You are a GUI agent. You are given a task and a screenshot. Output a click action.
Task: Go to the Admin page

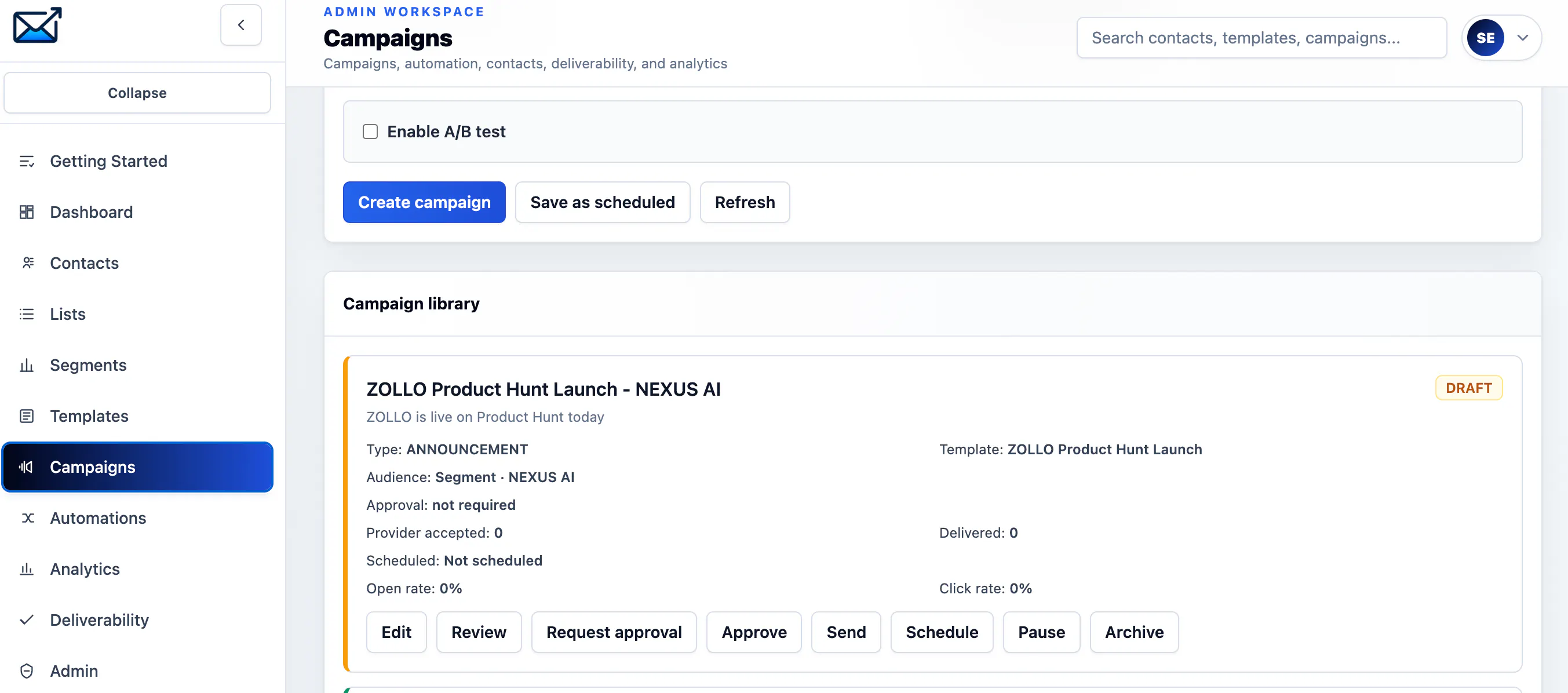point(137,671)
